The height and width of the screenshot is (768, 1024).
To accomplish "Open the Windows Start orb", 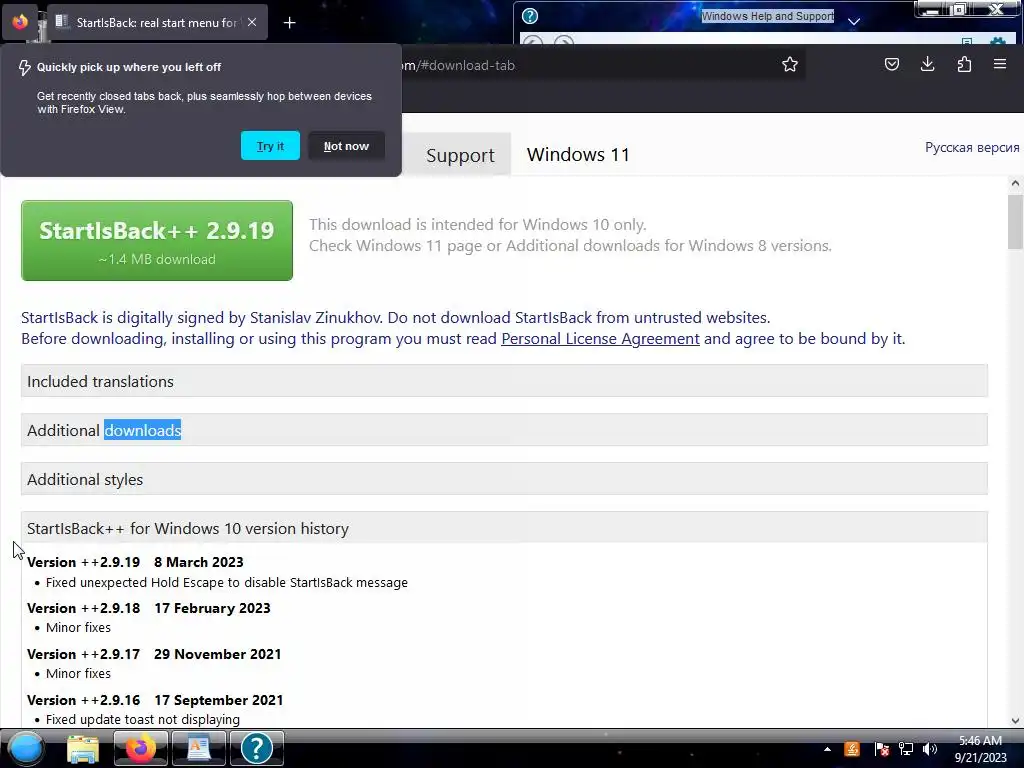I will (26, 748).
